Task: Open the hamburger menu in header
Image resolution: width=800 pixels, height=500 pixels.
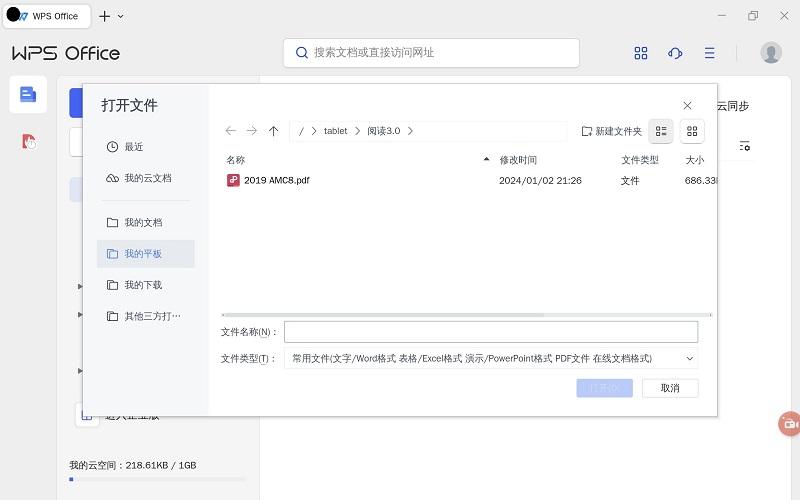Action: tap(709, 53)
